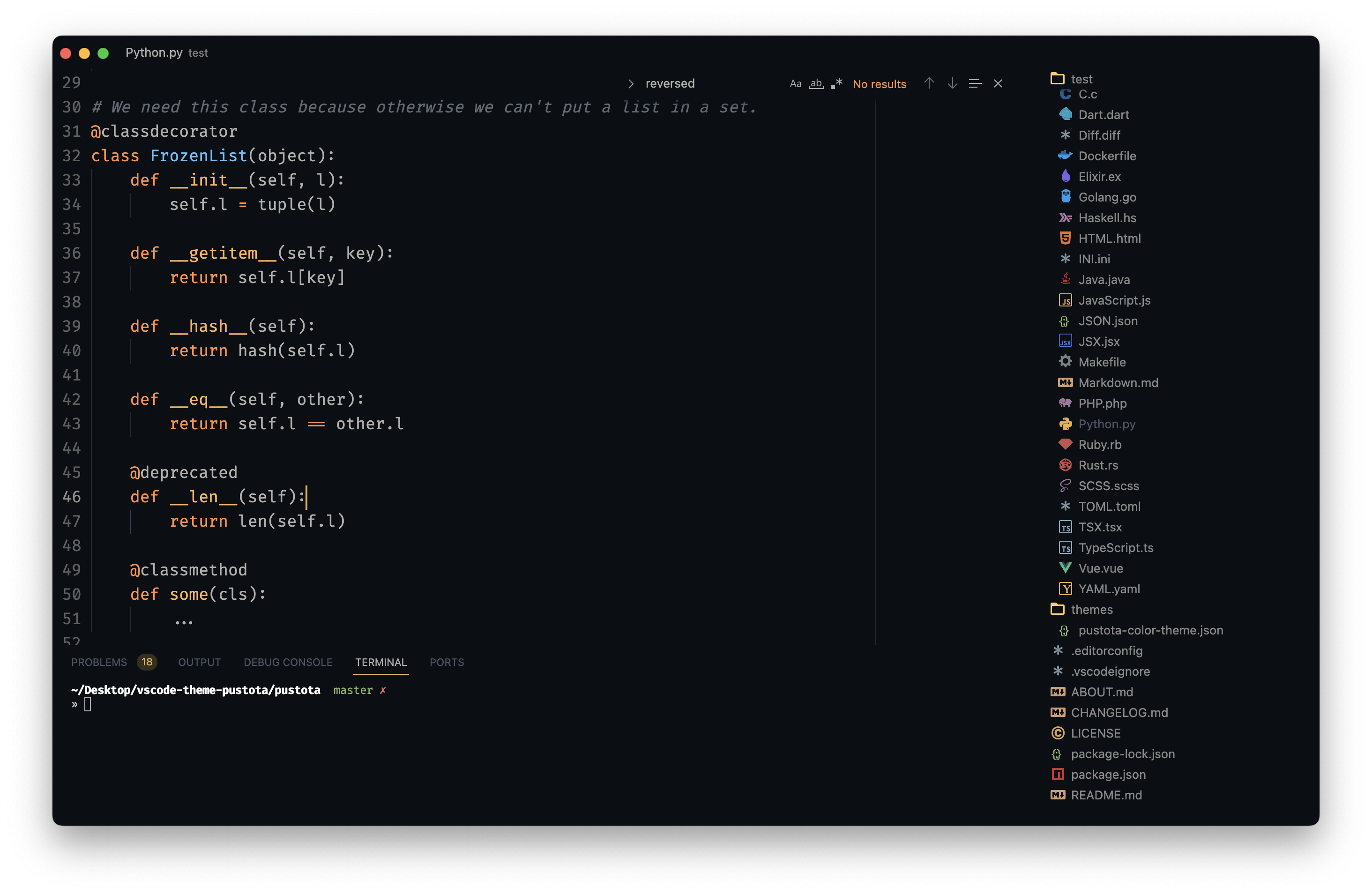Go to next match arrow
Viewport: 1372px width, 895px height.
952,83
